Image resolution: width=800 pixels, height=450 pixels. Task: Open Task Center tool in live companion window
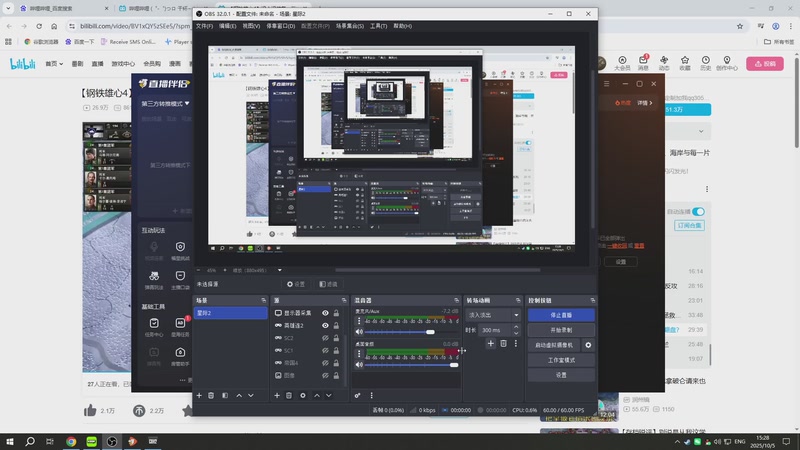pyautogui.click(x=154, y=327)
